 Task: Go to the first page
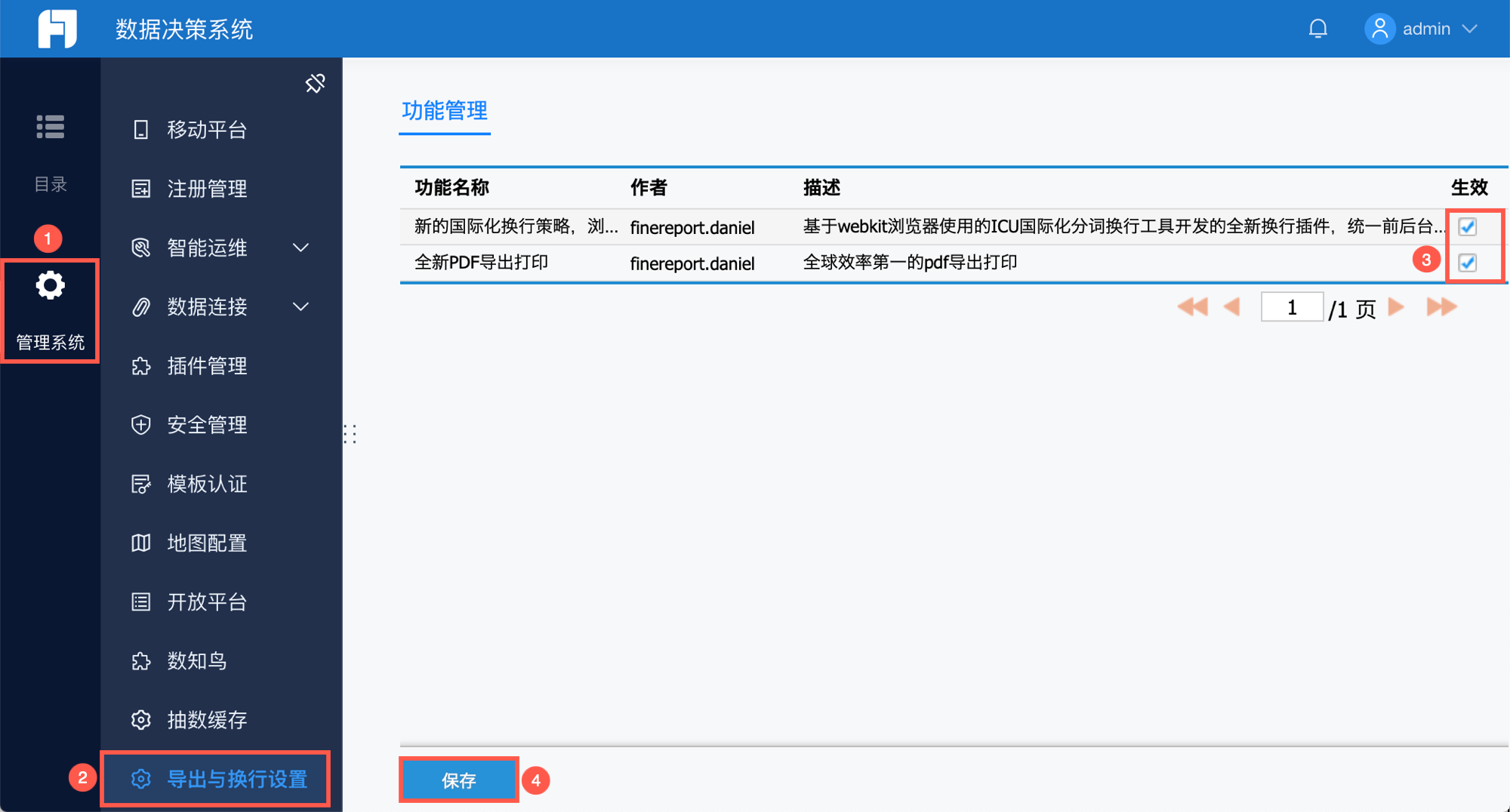pos(1193,307)
